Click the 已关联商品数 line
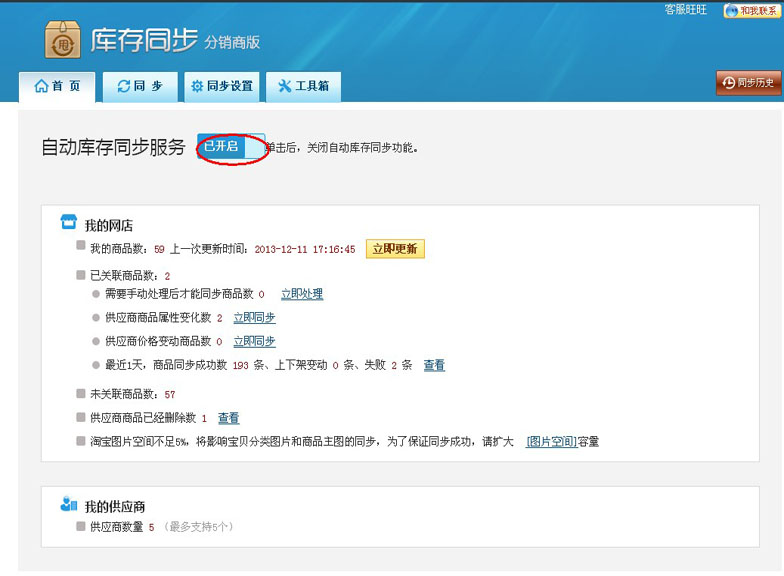Viewport: 784px width, 576px height. coord(130,276)
